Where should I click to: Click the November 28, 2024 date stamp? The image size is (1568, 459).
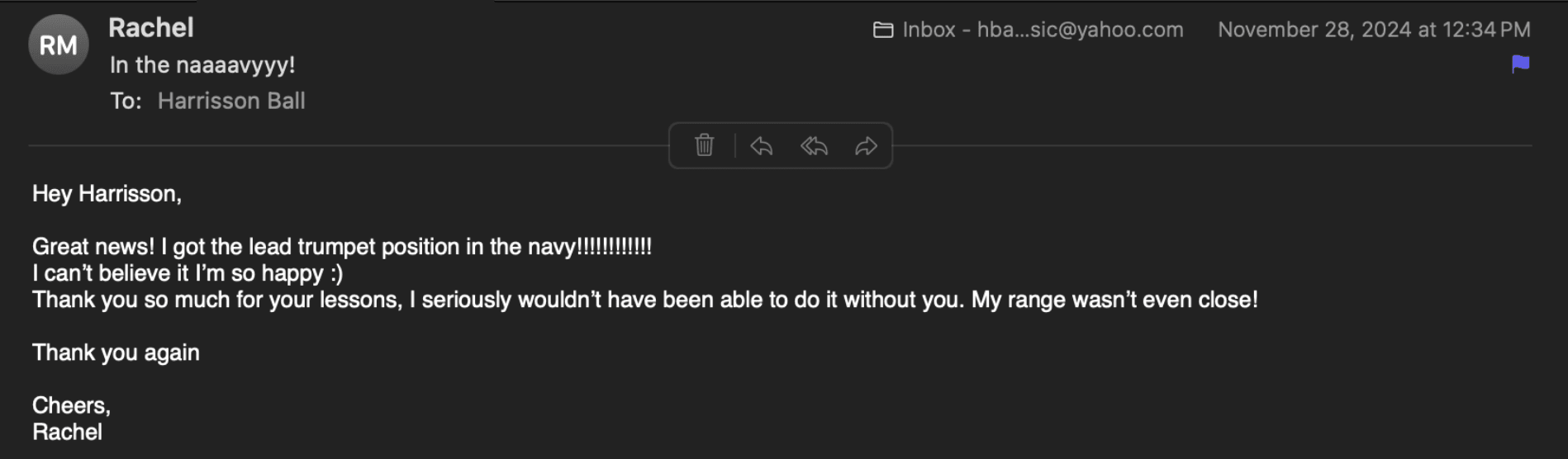tap(1373, 30)
